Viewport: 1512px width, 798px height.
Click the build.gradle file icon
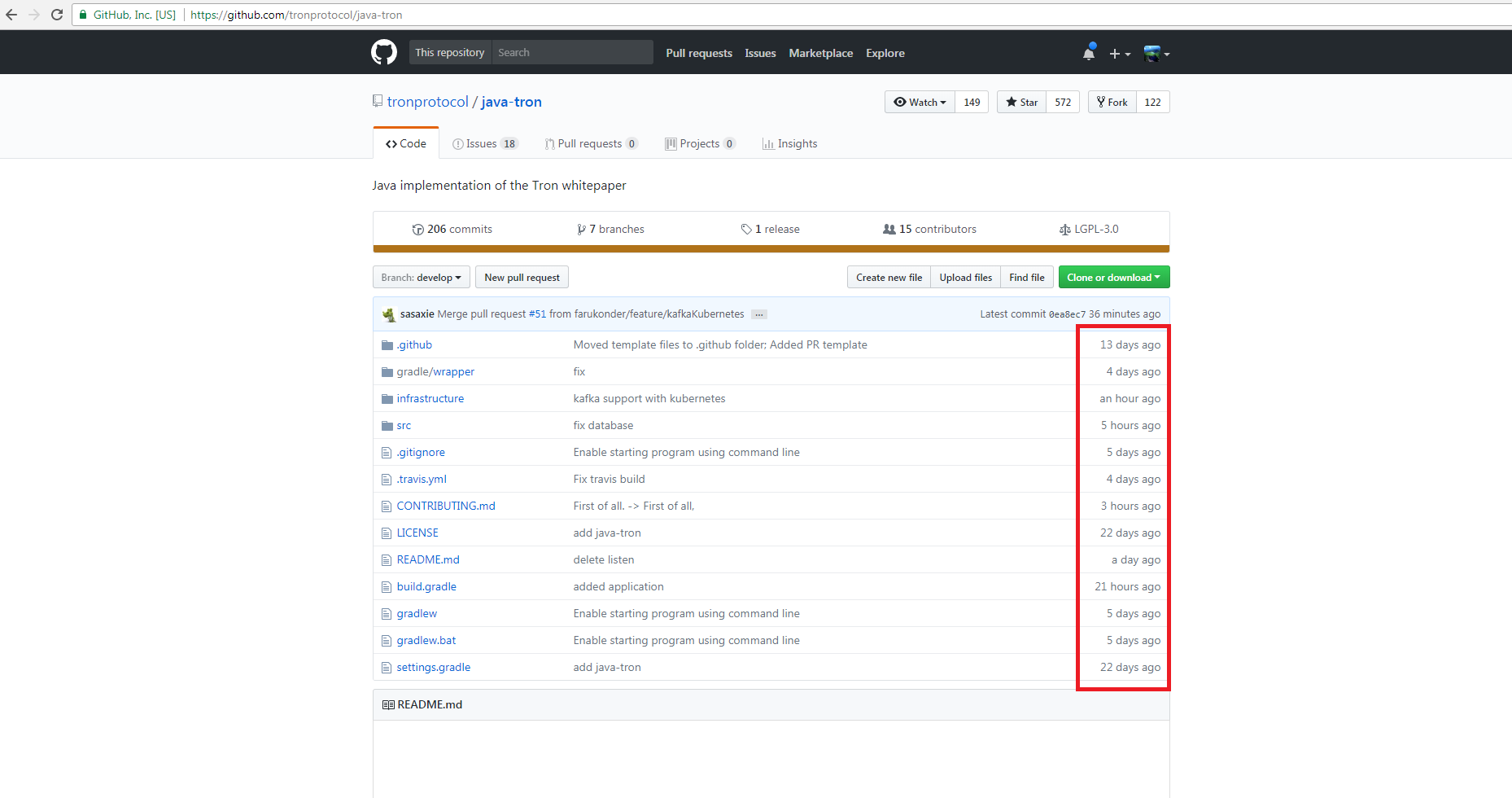tap(387, 587)
